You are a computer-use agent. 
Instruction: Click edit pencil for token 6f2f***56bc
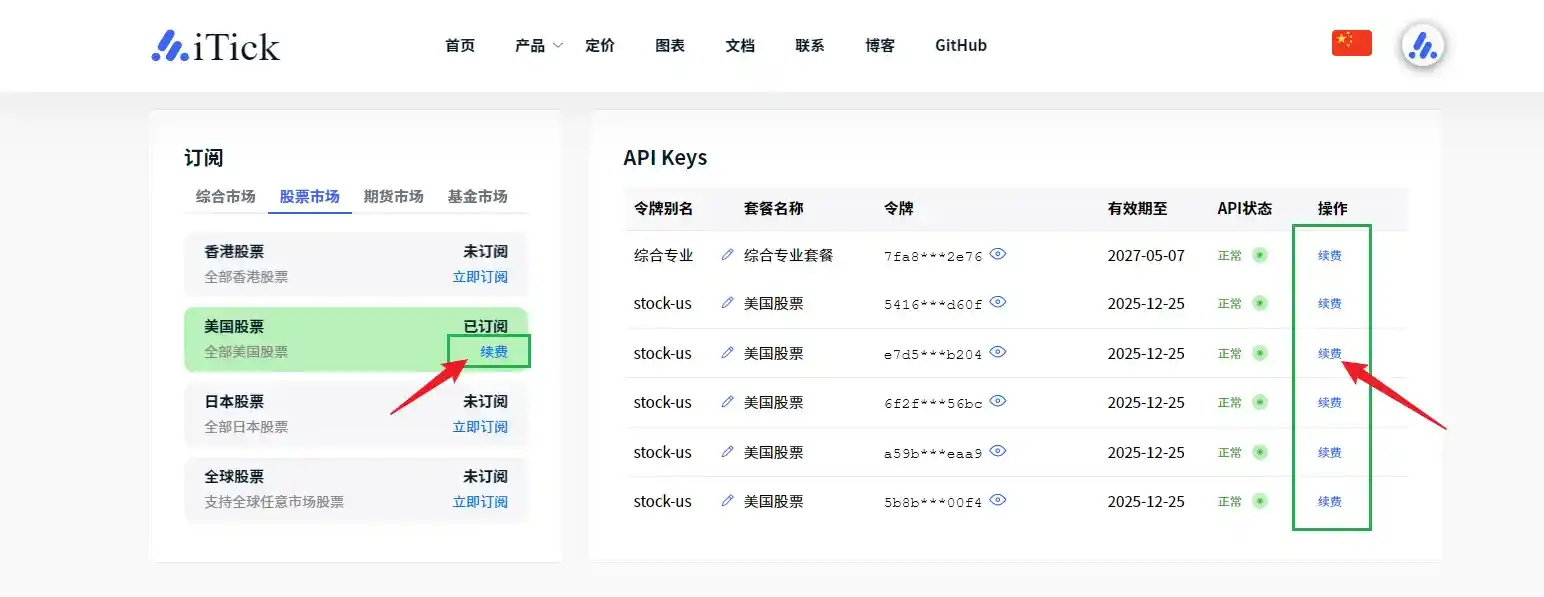[727, 402]
